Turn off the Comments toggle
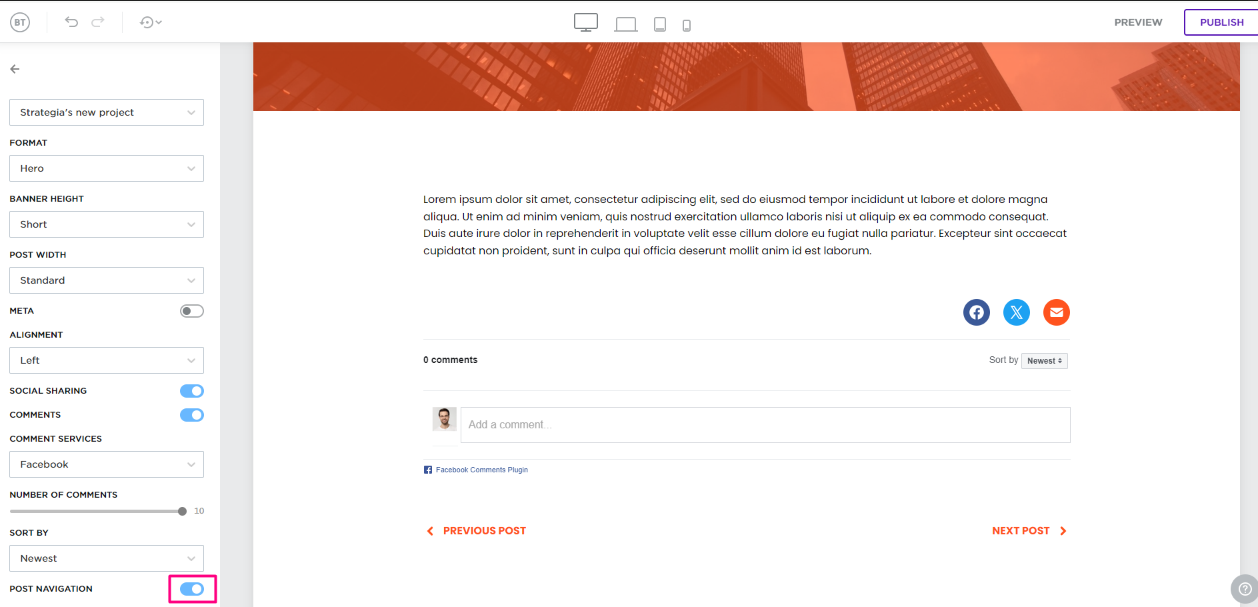This screenshot has width=1258, height=607. 192,415
